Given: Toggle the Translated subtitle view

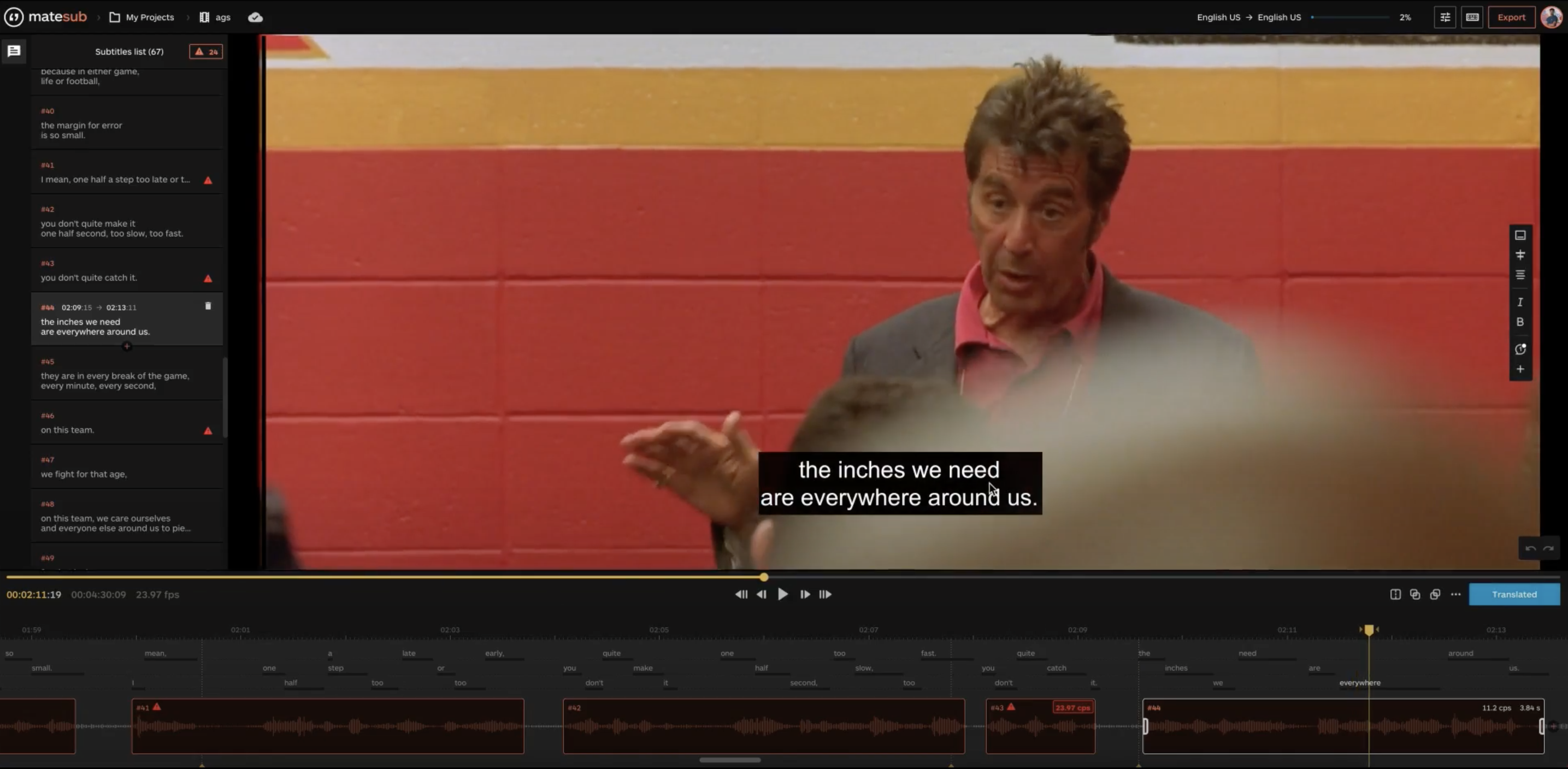Looking at the screenshot, I should pyautogui.click(x=1514, y=594).
